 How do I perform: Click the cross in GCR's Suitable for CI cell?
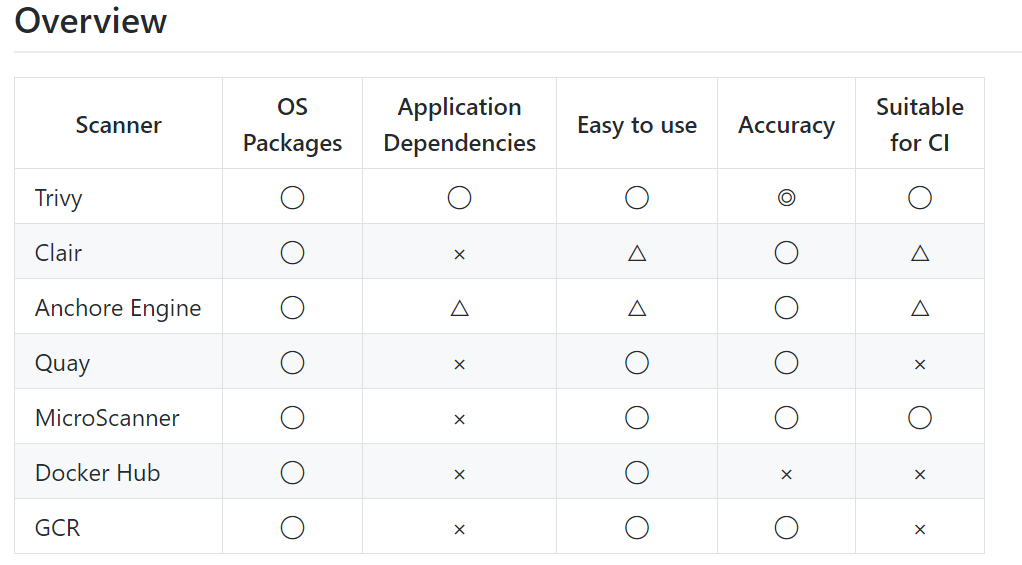click(920, 529)
